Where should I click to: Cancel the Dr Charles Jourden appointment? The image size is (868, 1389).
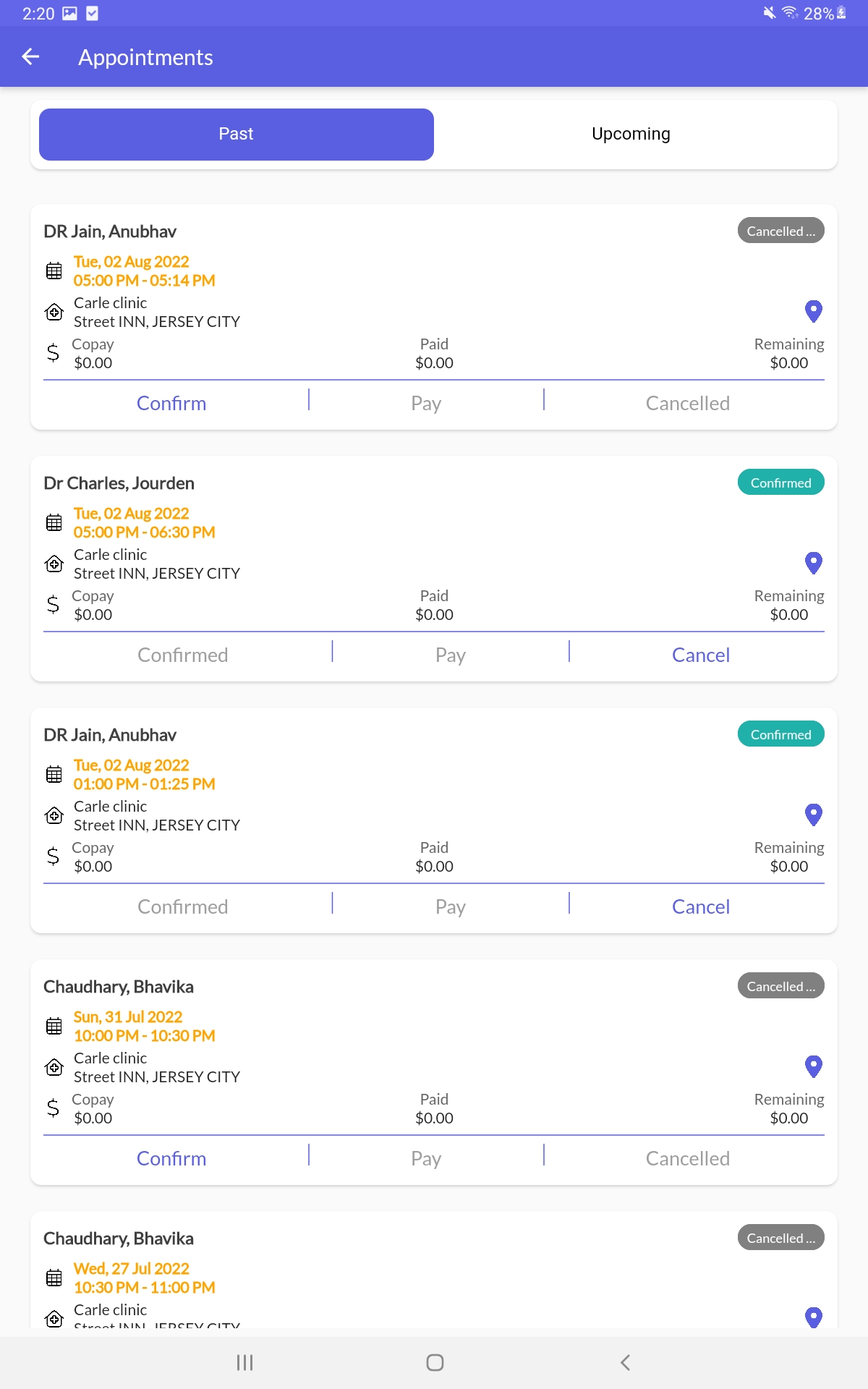701,655
